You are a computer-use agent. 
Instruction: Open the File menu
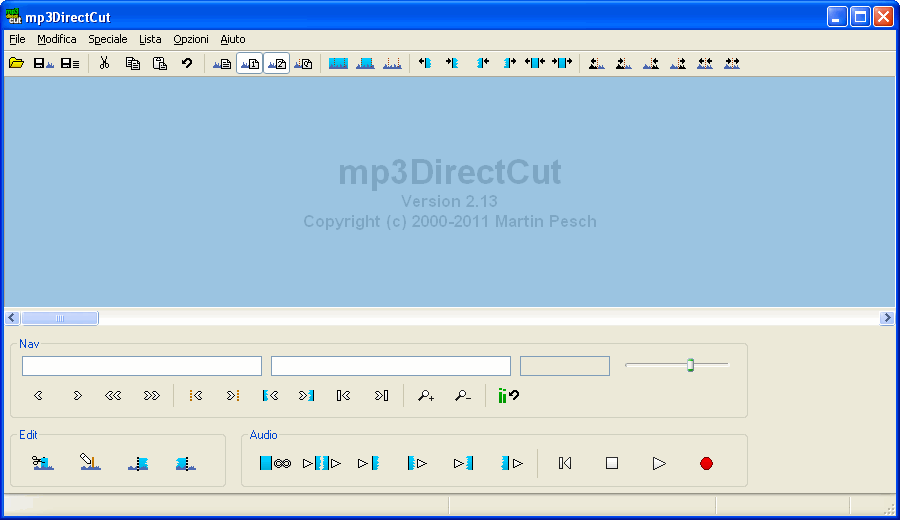coord(17,39)
